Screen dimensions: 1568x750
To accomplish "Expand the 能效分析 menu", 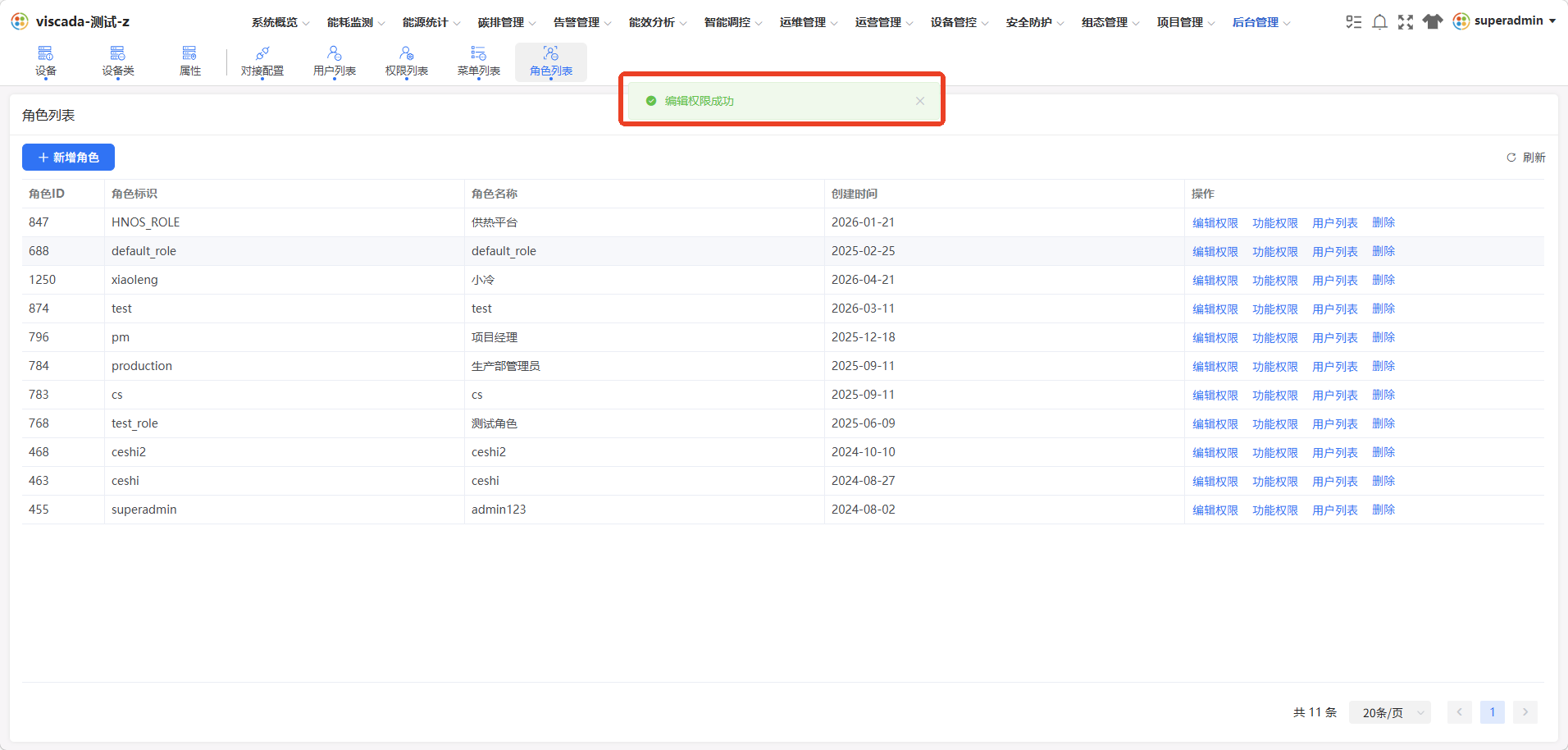I will pyautogui.click(x=658, y=22).
